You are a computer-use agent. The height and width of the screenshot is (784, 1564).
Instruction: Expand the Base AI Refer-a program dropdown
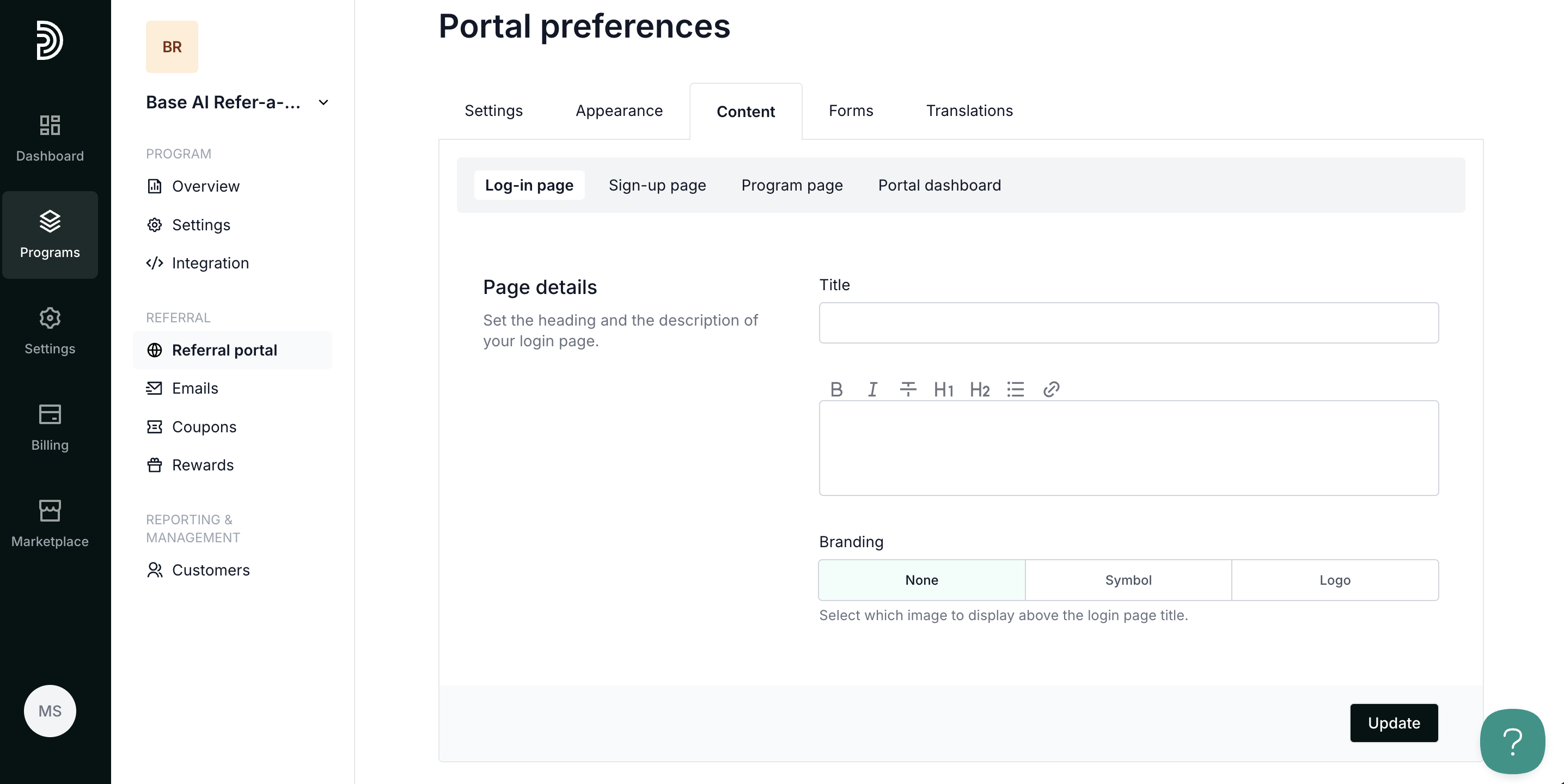(x=323, y=102)
